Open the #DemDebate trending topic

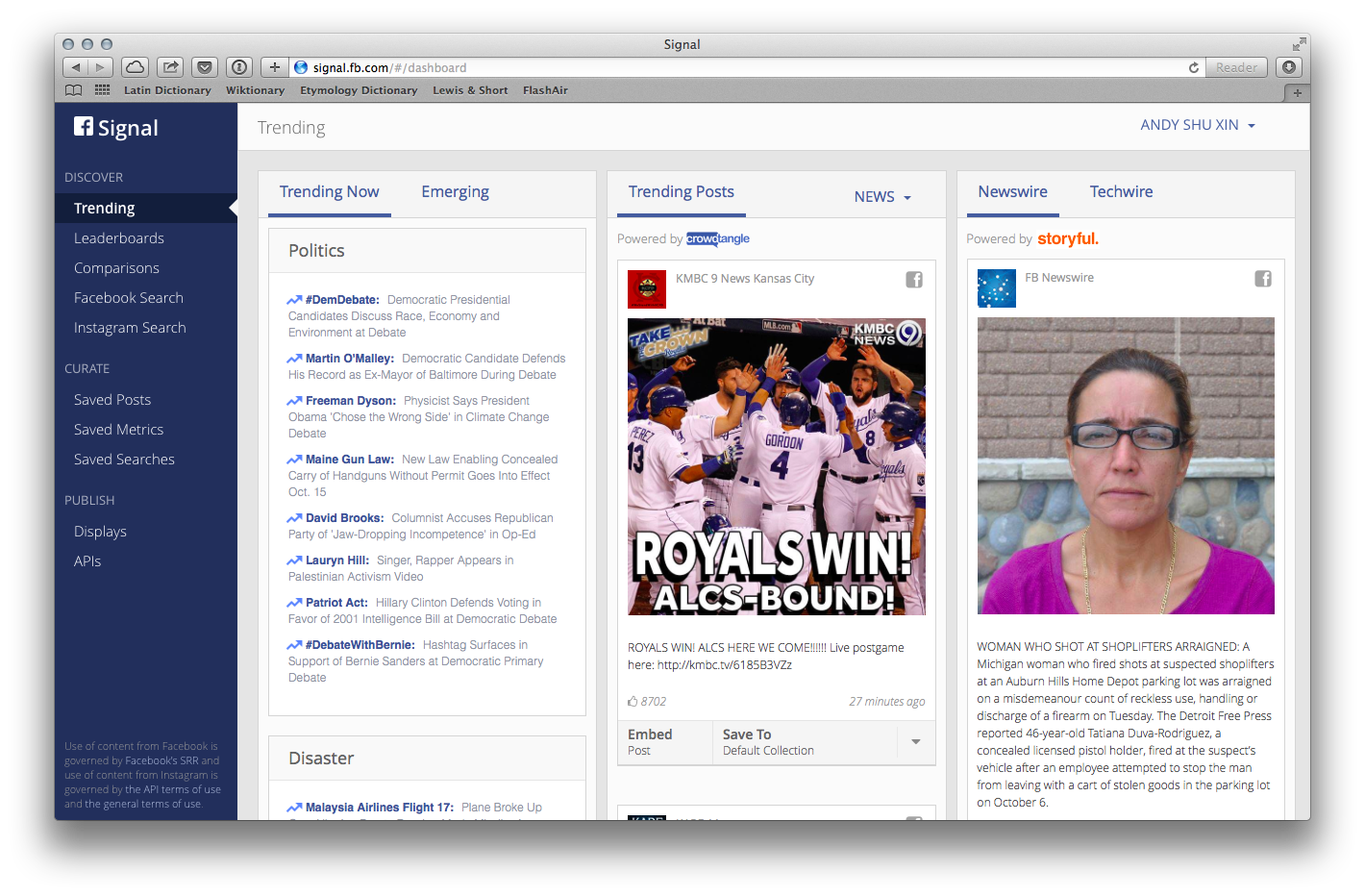342,300
